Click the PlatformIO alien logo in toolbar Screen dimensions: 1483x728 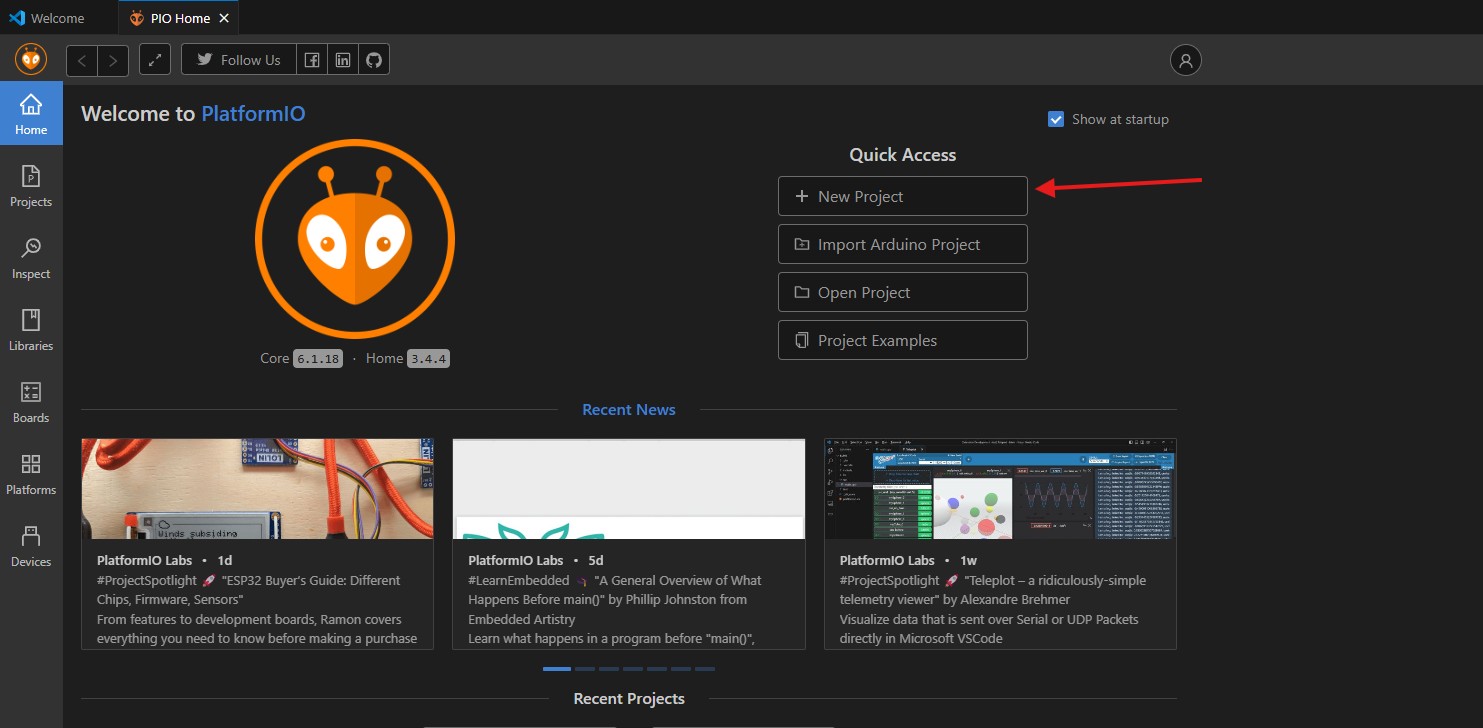click(31, 60)
